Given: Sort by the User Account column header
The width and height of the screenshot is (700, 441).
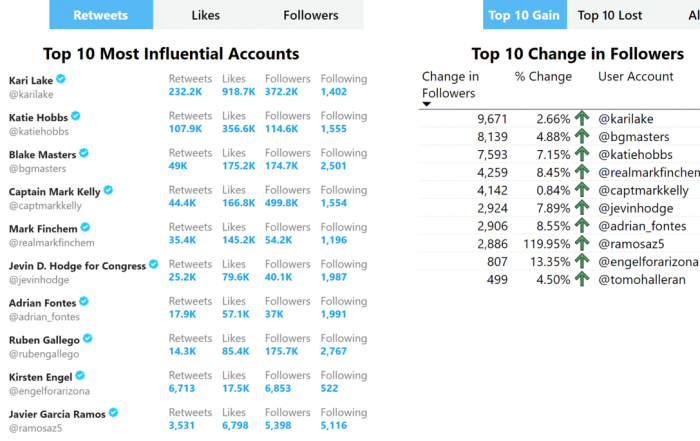Looking at the screenshot, I should point(635,77).
